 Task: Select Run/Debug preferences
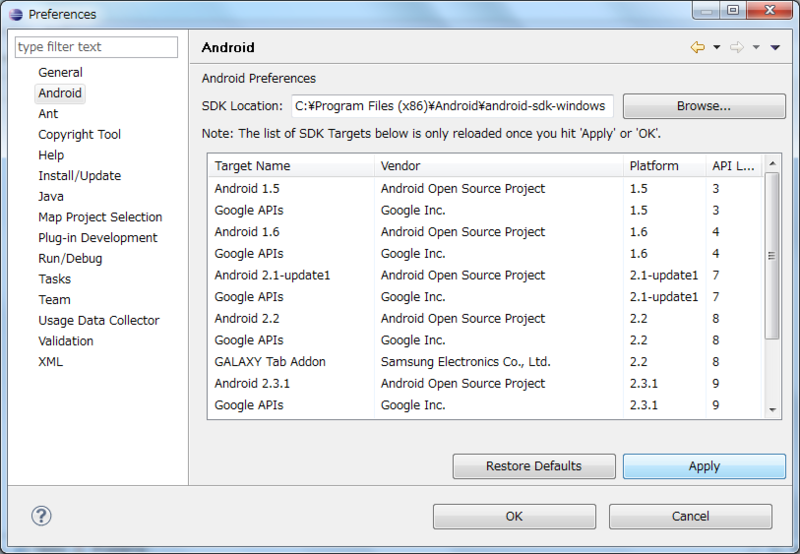point(70,259)
